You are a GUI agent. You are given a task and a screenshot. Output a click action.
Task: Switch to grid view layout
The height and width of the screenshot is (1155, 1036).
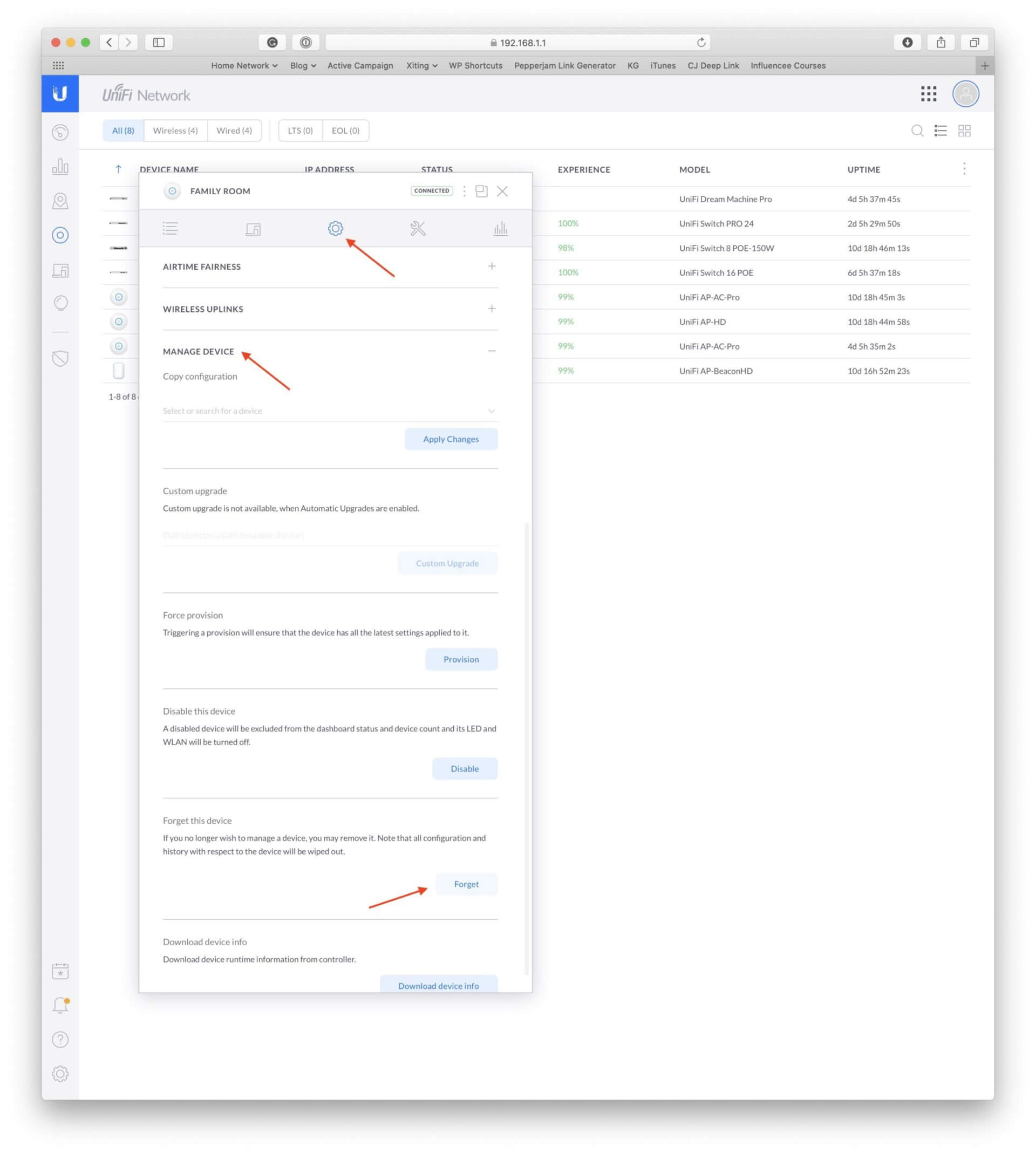(x=964, y=131)
